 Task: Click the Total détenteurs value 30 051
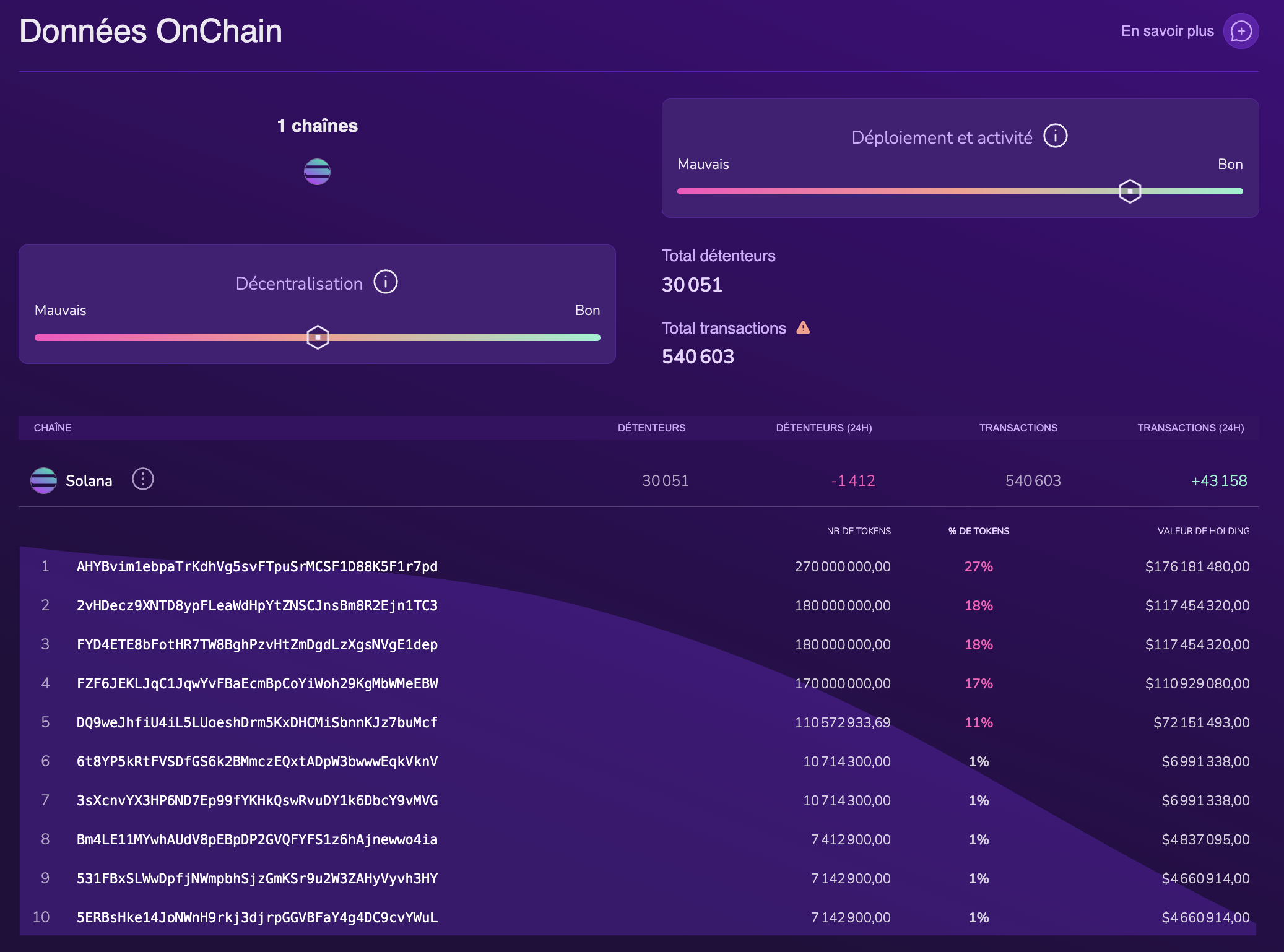tap(692, 285)
